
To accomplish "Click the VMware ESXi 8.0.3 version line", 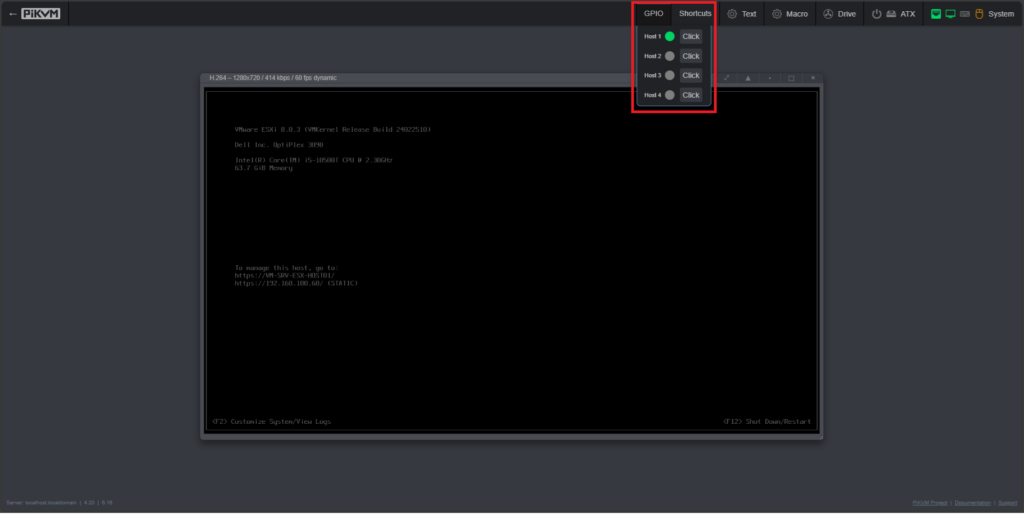I will click(332, 130).
